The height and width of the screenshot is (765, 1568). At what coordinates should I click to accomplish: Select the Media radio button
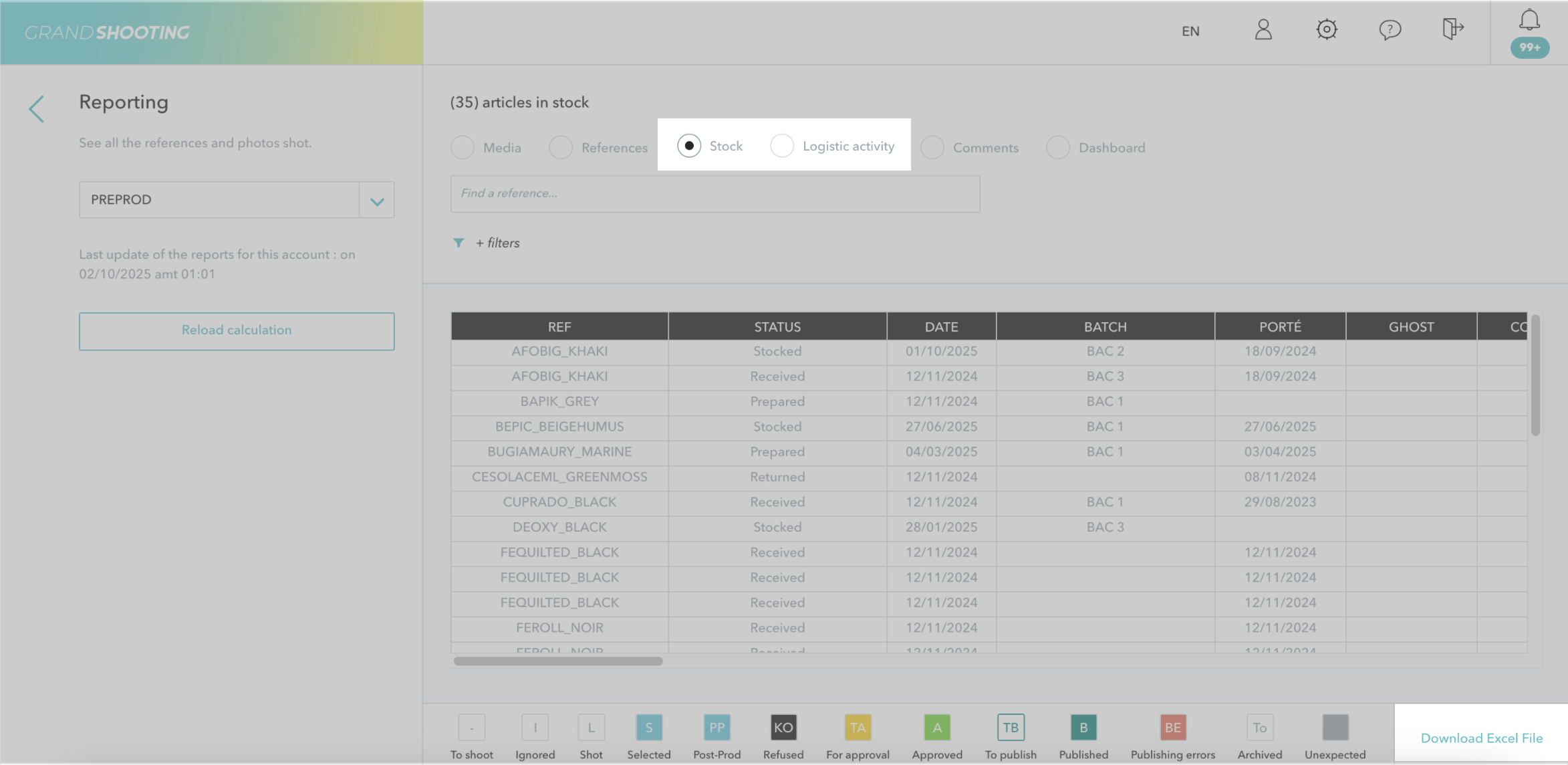coord(463,148)
